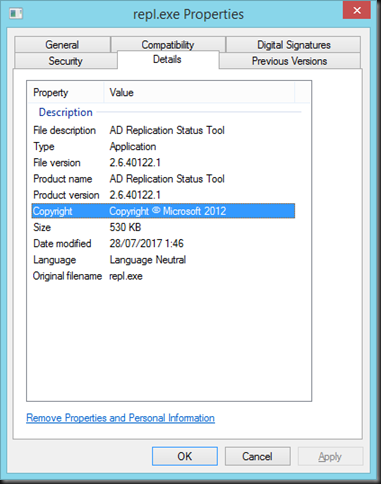381x484 pixels.
Task: Select the Security tab
Action: (x=65, y=61)
